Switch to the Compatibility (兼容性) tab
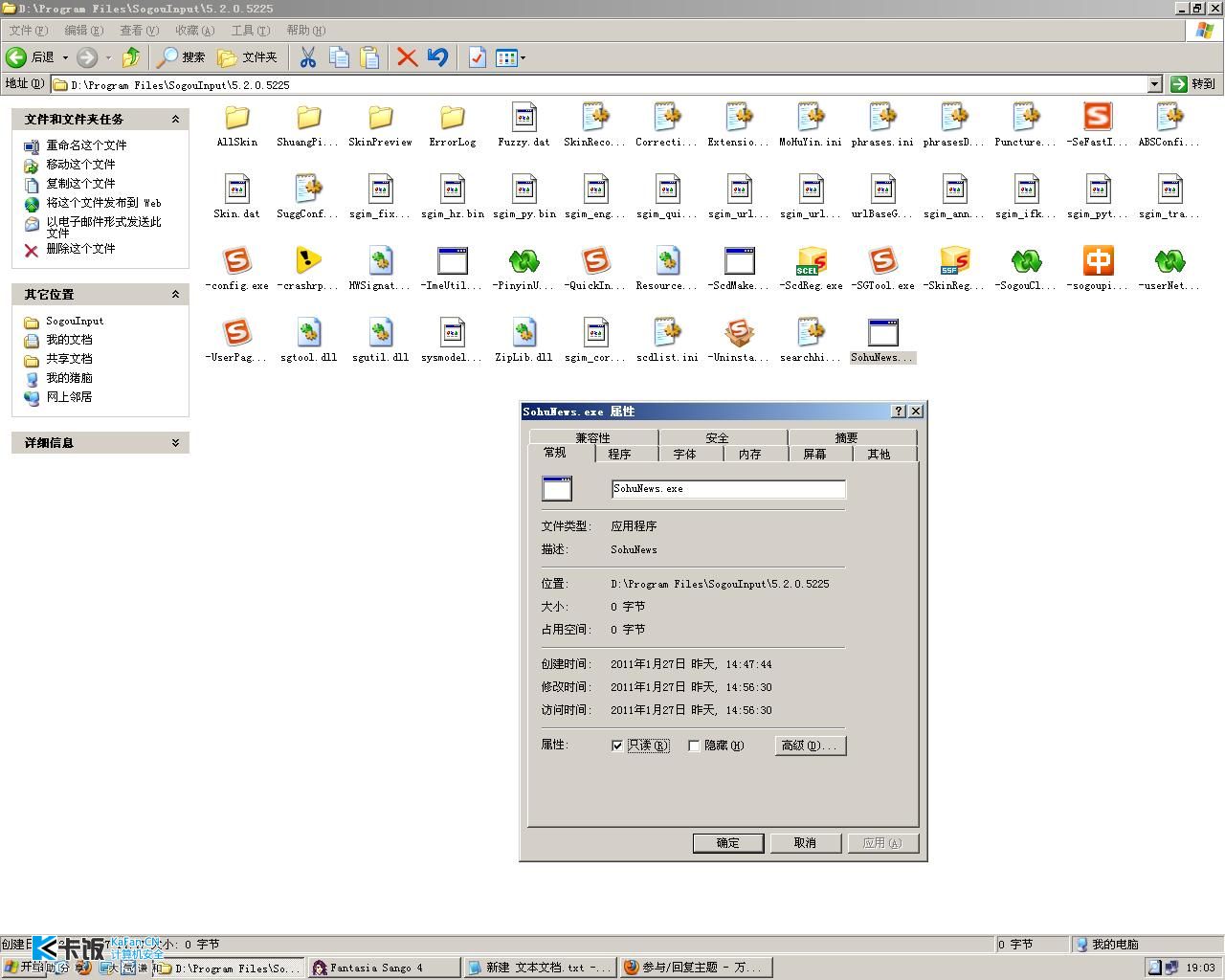The height and width of the screenshot is (980, 1225). [x=592, y=437]
